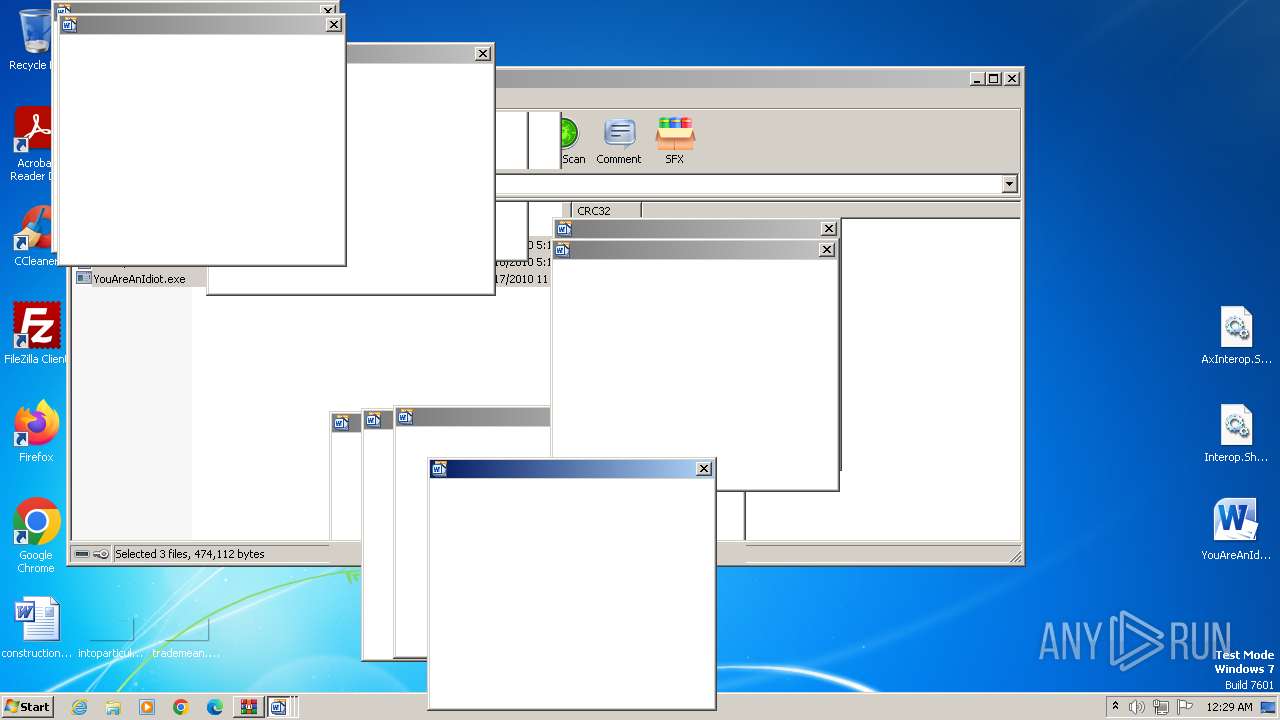
Task: Open the Recycle Bin desktop icon
Action: point(34,40)
